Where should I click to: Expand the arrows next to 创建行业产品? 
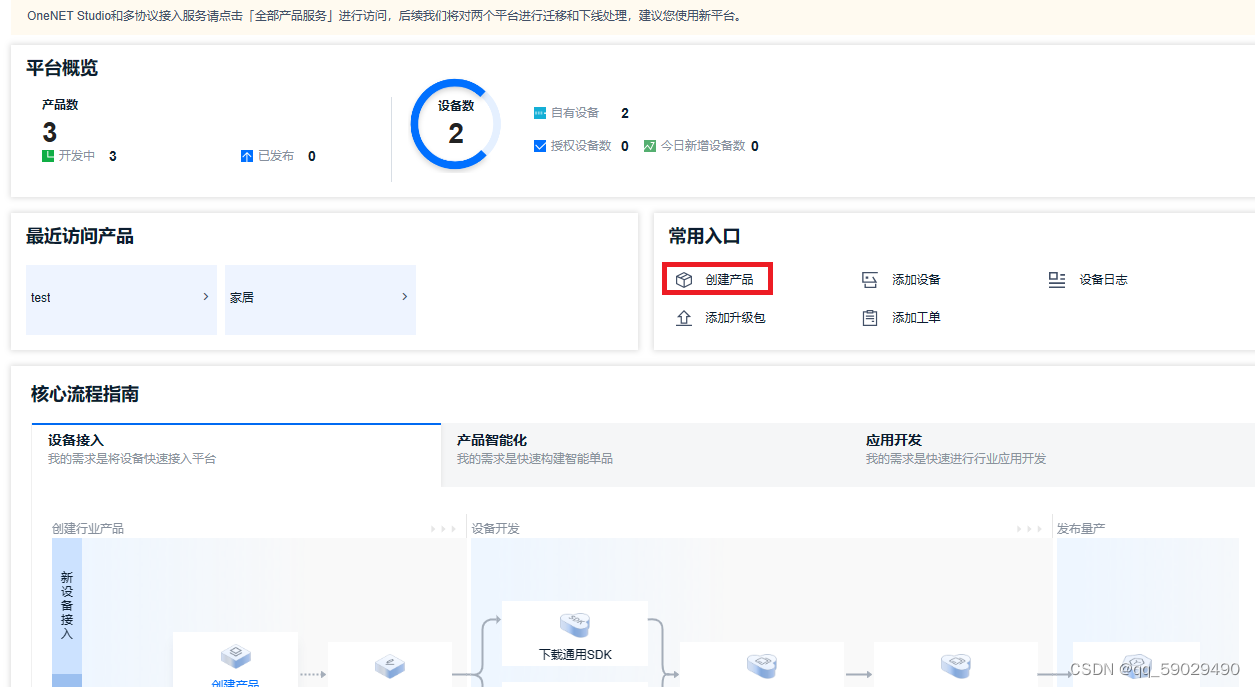coord(443,527)
